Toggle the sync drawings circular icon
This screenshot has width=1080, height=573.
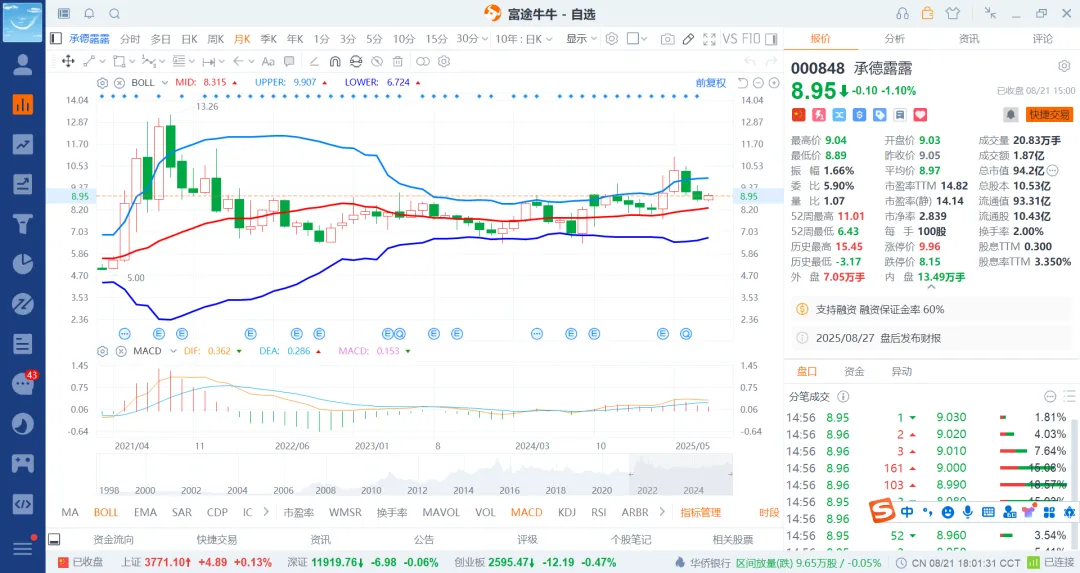(x=355, y=61)
